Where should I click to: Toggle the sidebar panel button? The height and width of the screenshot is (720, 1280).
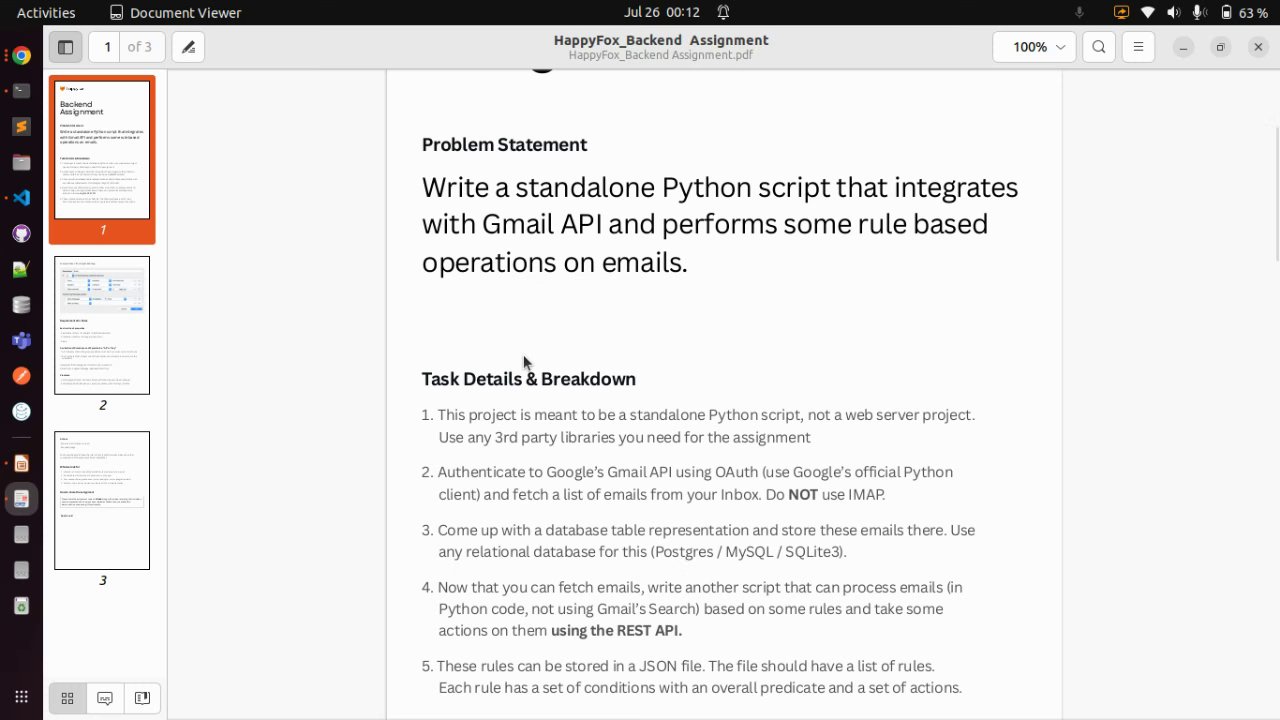click(x=65, y=47)
